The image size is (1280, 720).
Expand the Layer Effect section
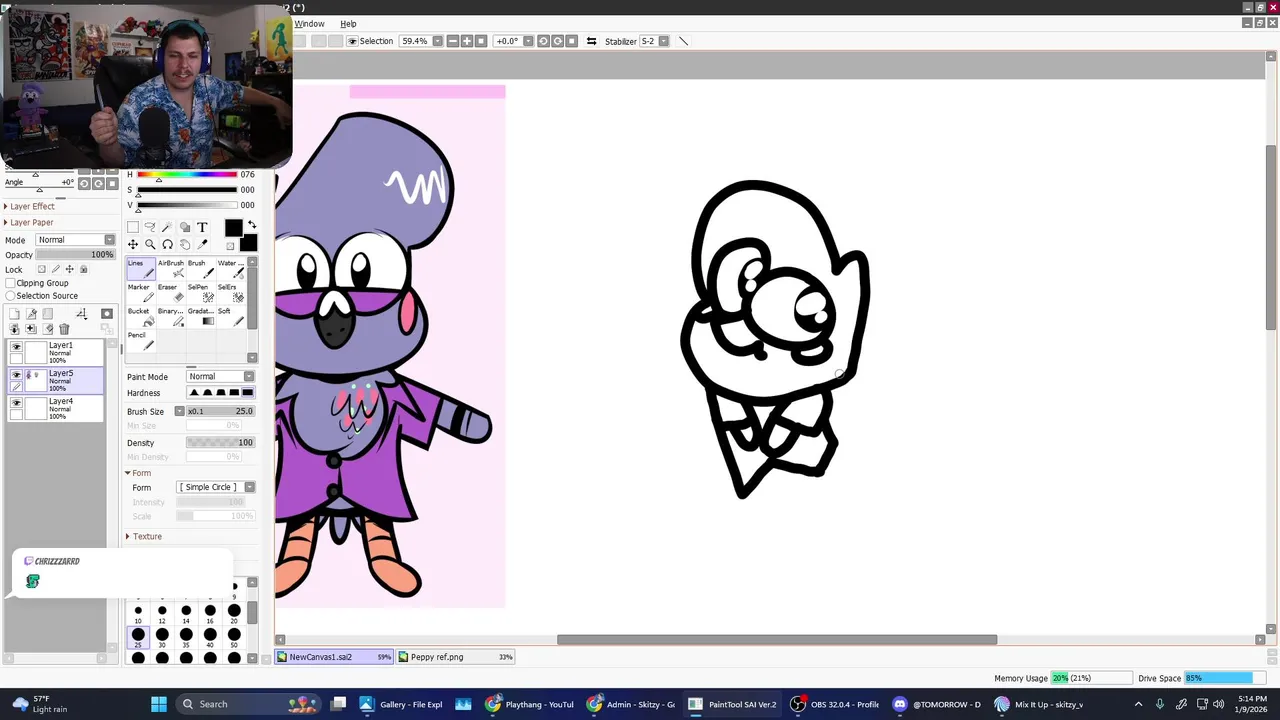pos(30,206)
